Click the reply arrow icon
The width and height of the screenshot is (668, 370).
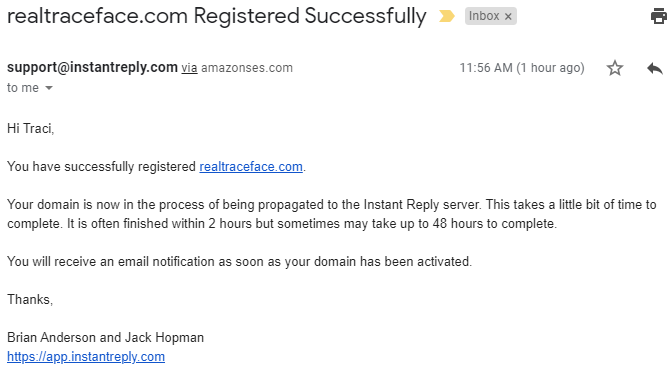coord(655,68)
